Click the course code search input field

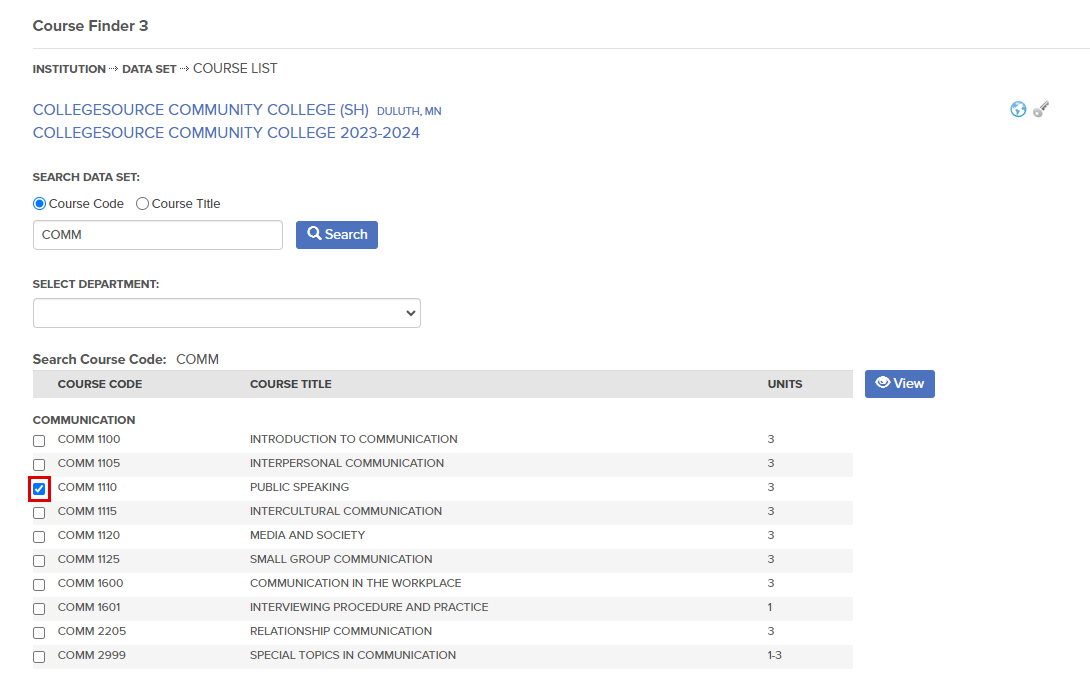click(x=158, y=235)
